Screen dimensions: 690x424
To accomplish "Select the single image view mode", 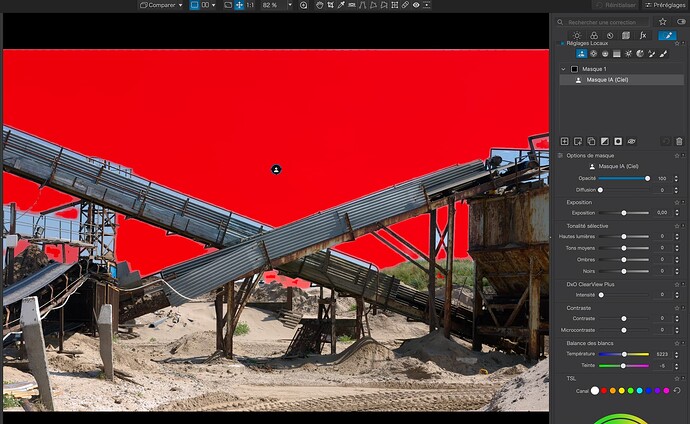I will coord(195,5).
